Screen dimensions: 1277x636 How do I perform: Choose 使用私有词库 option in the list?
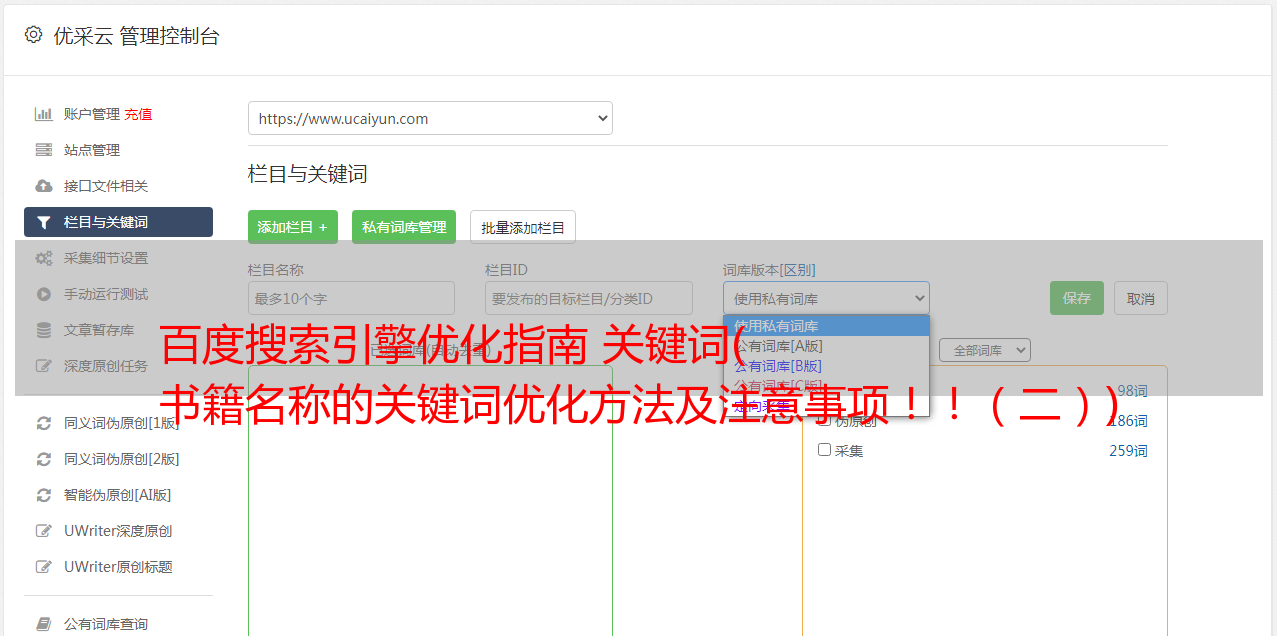click(x=826, y=326)
